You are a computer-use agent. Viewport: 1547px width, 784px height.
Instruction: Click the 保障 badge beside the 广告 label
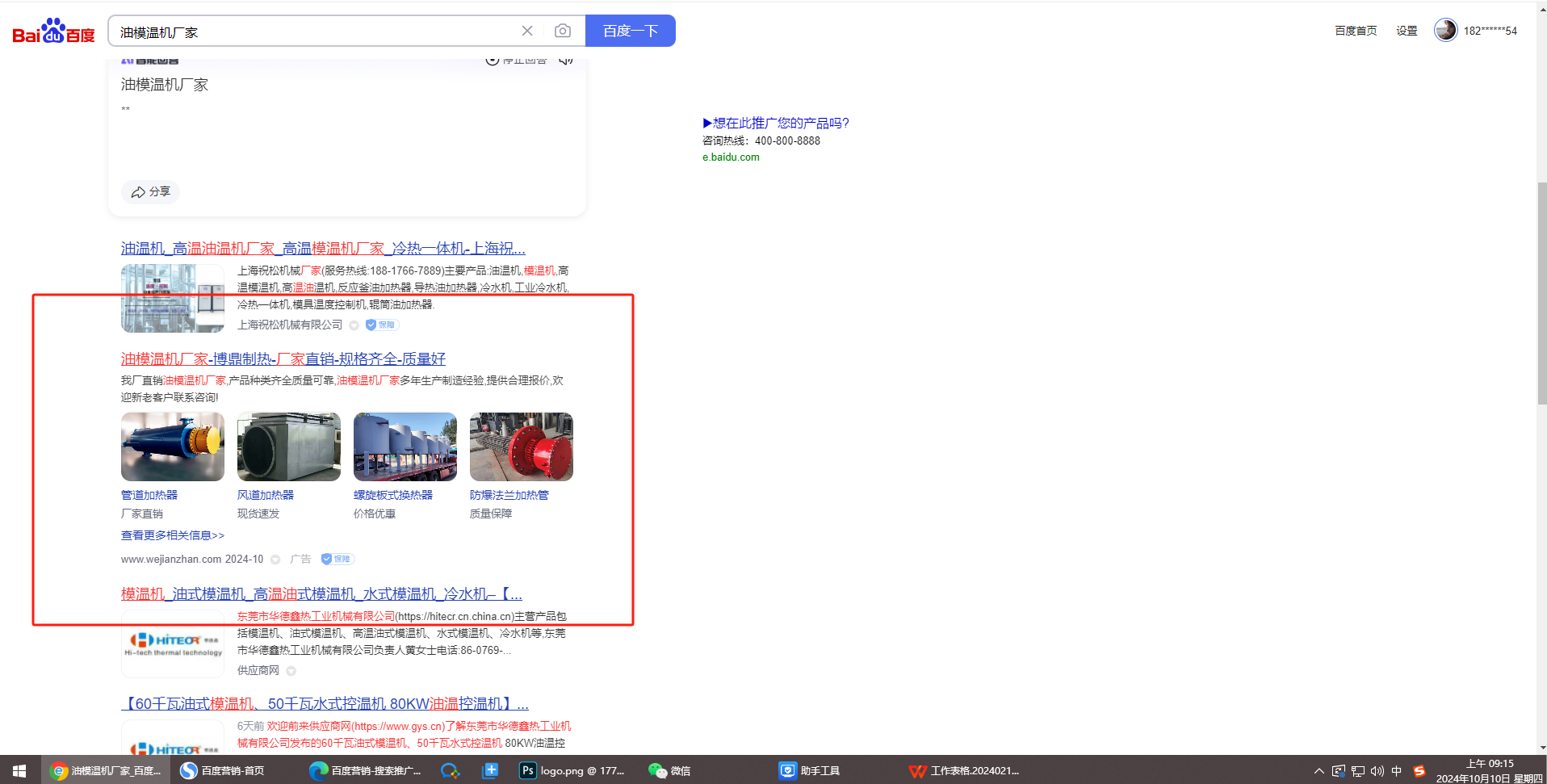click(337, 559)
